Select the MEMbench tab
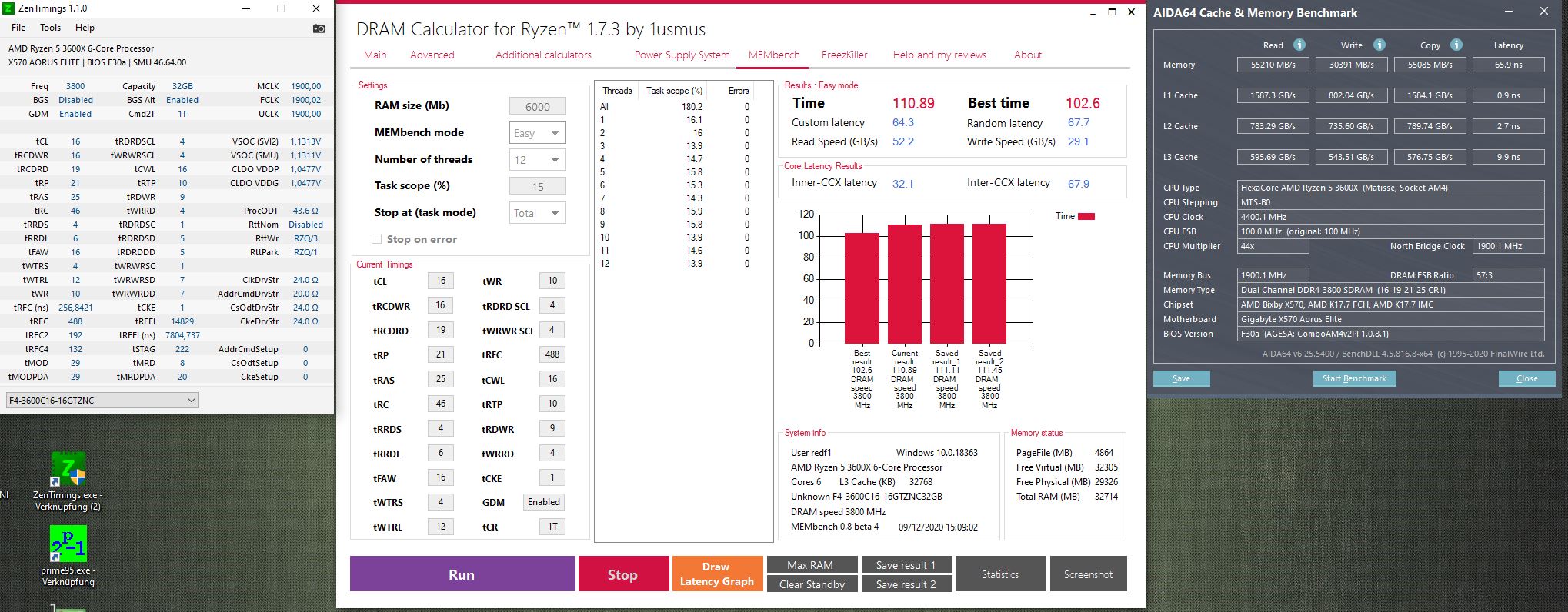1568x612 pixels. (774, 55)
